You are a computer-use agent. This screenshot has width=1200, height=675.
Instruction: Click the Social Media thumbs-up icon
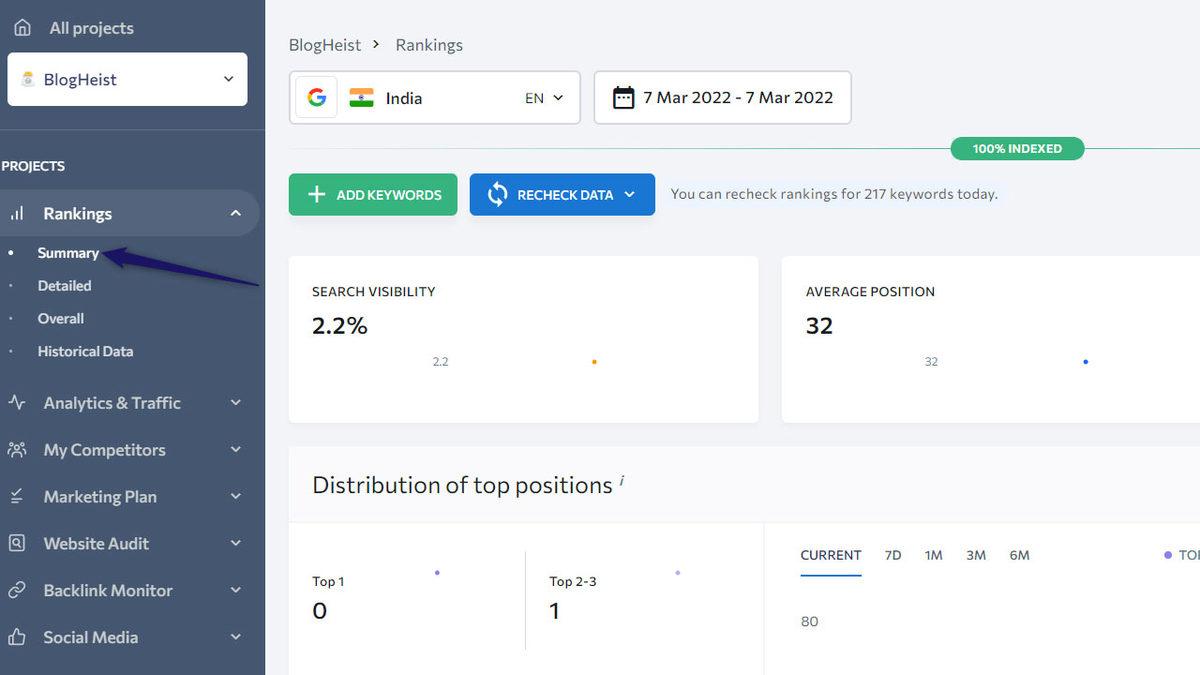click(x=17, y=637)
